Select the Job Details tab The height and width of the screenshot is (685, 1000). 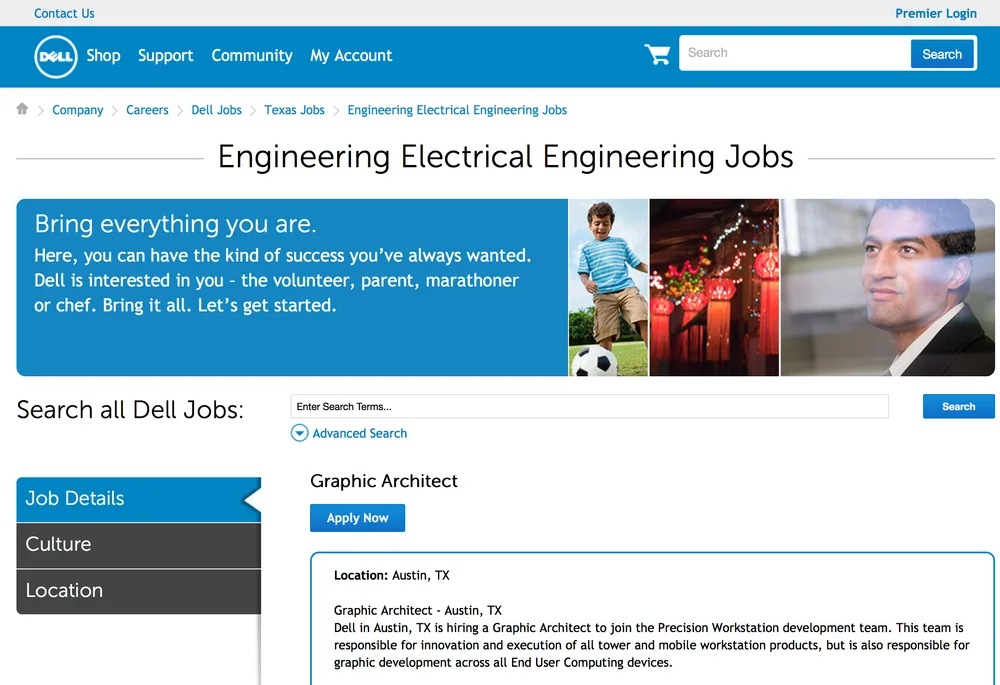pos(138,499)
